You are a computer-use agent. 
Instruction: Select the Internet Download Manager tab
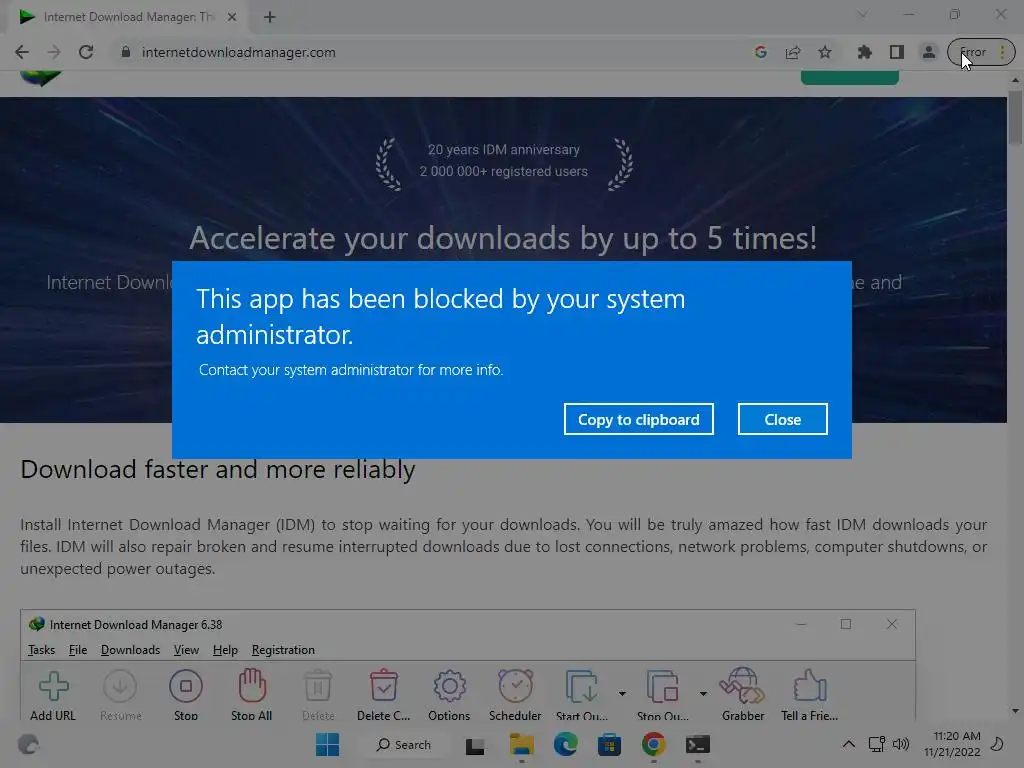pos(126,18)
